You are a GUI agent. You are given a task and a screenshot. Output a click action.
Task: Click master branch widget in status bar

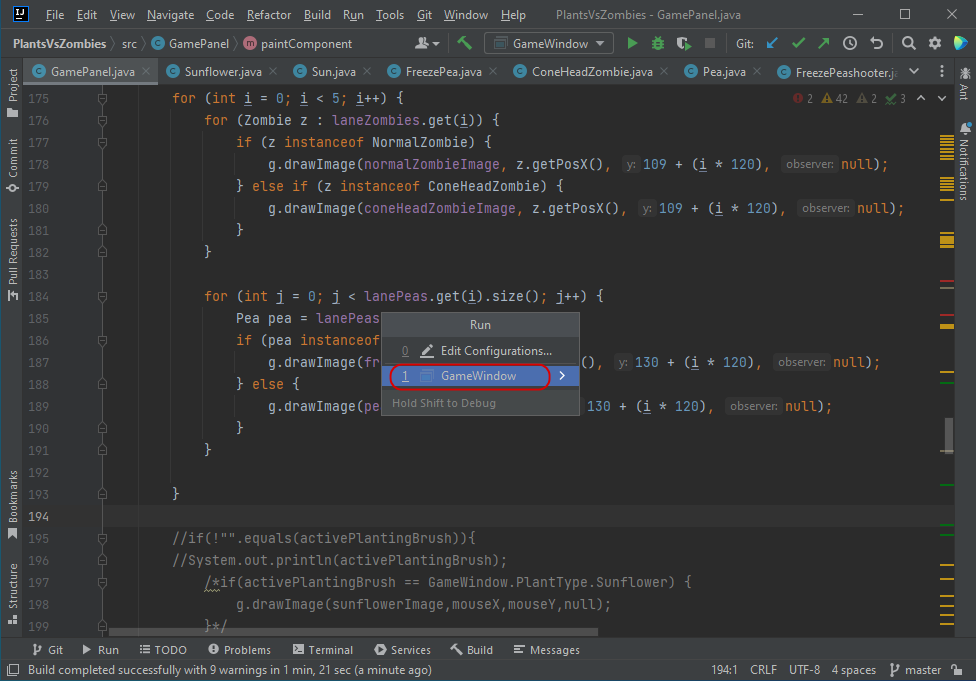click(915, 670)
